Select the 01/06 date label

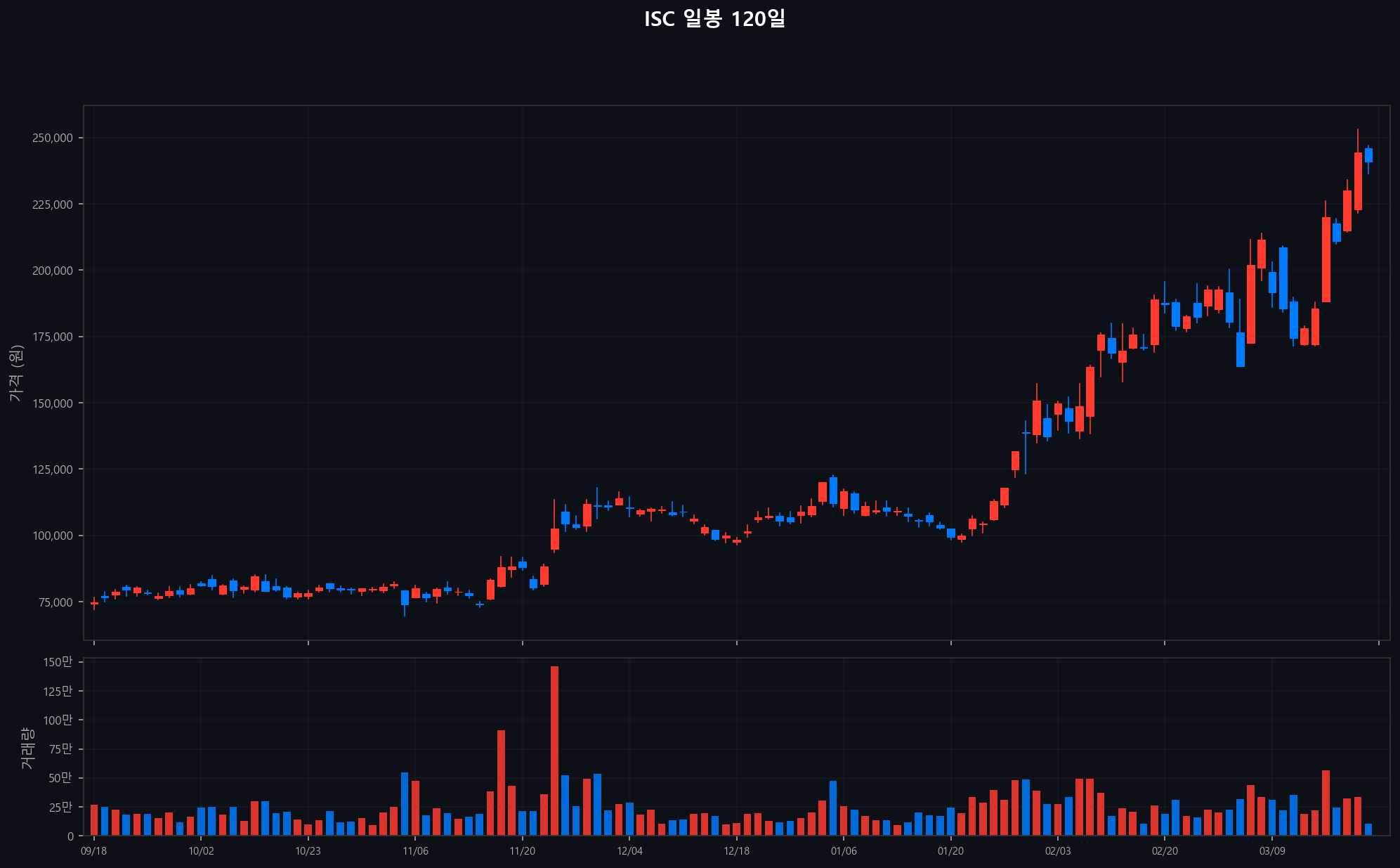pyautogui.click(x=844, y=851)
